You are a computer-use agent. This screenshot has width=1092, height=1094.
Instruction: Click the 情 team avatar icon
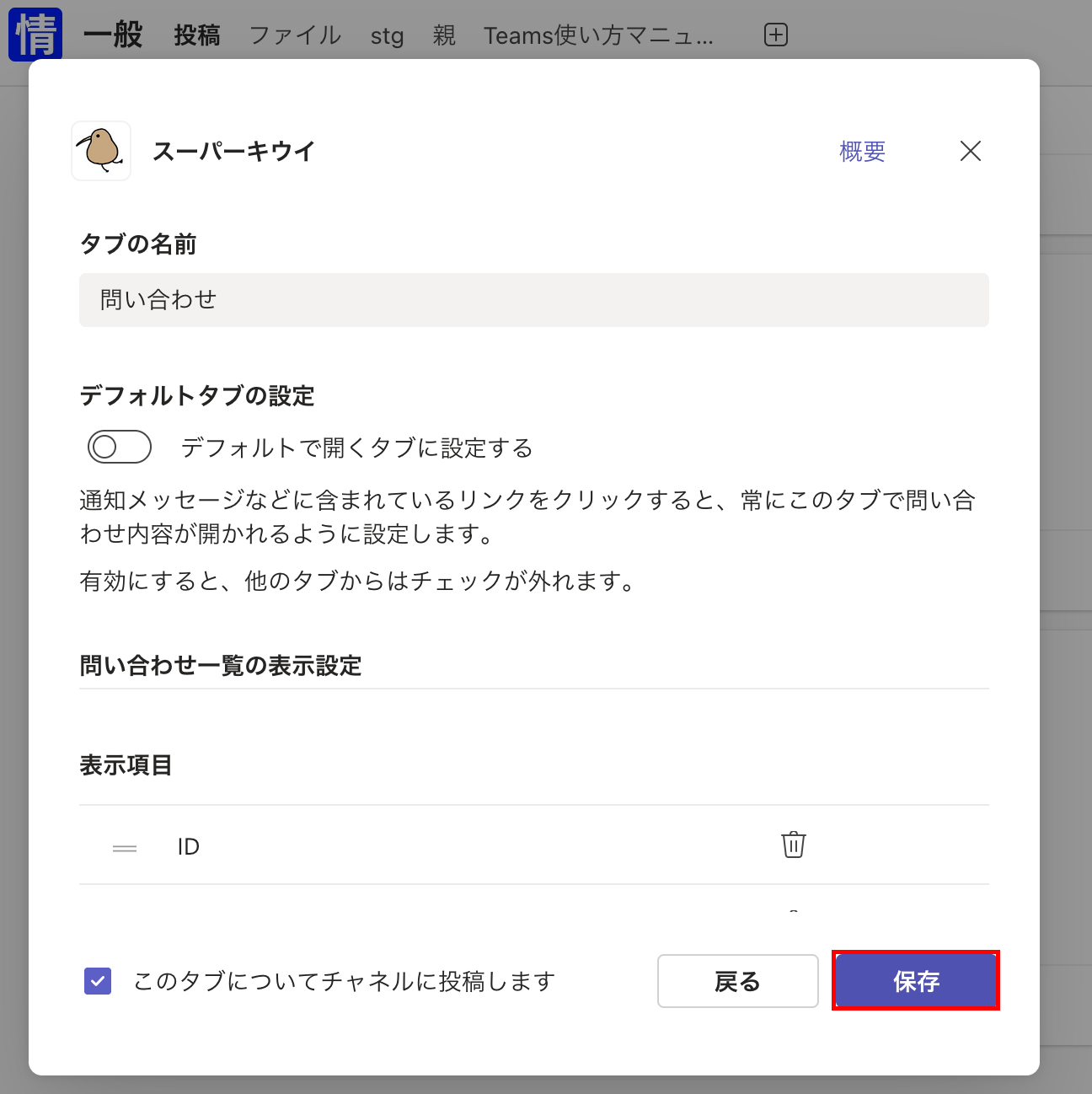click(35, 34)
